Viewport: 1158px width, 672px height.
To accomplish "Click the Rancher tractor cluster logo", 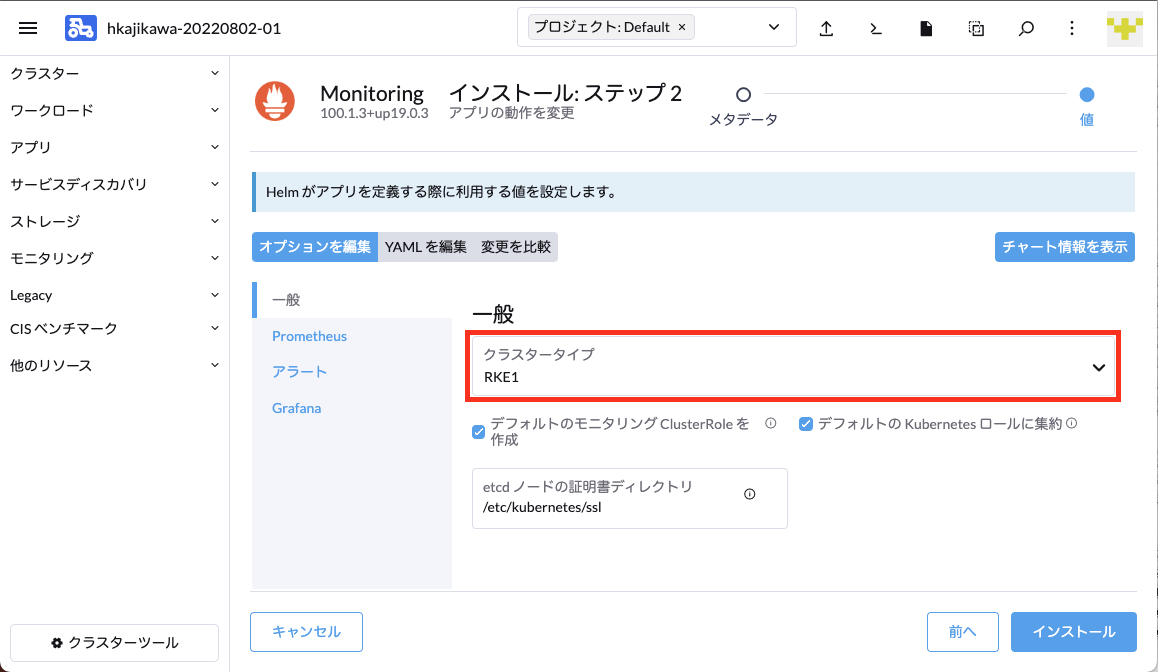I will tap(80, 28).
